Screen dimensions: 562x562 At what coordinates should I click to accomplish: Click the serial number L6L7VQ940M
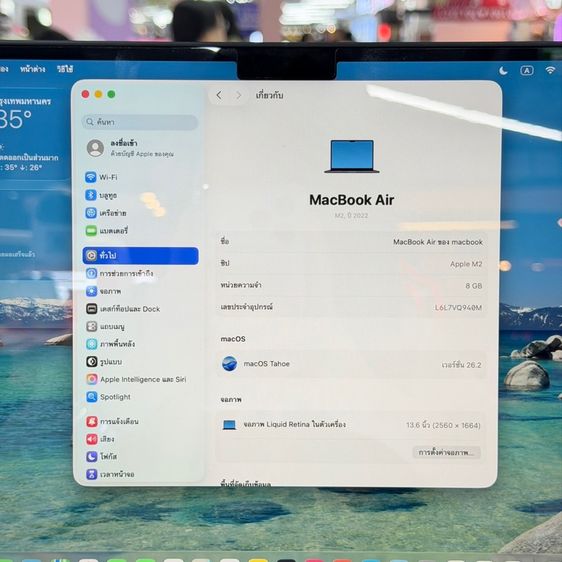click(458, 308)
